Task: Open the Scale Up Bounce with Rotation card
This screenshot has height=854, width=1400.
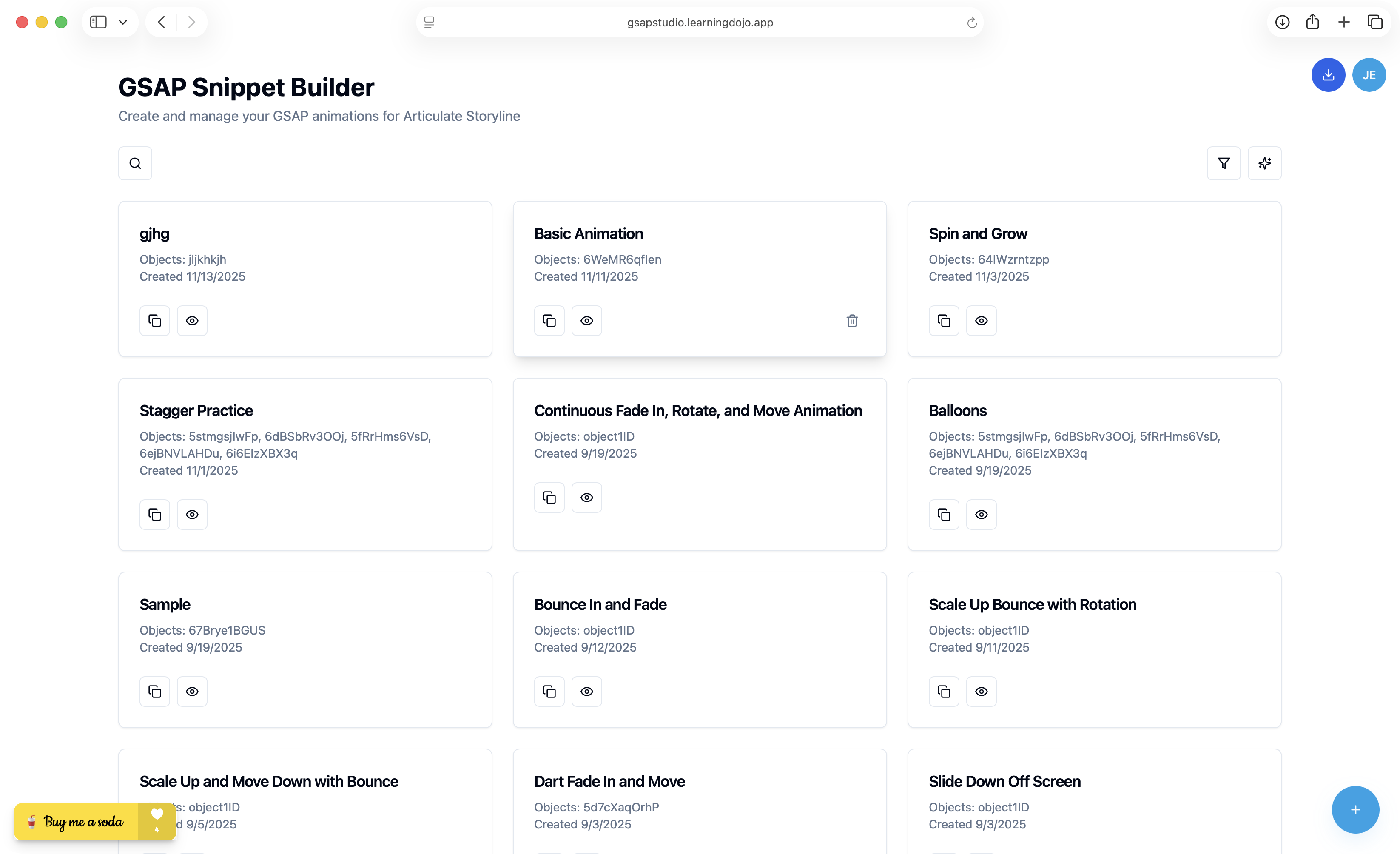Action: [x=1032, y=604]
